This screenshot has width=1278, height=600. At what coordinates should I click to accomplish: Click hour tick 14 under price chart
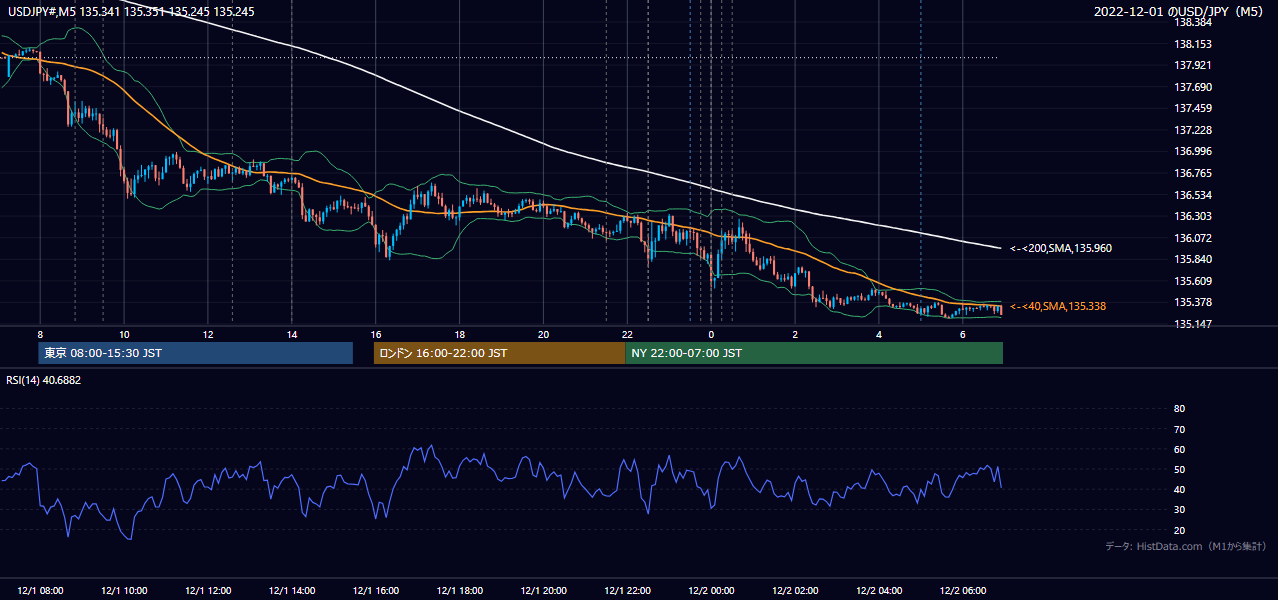(292, 334)
